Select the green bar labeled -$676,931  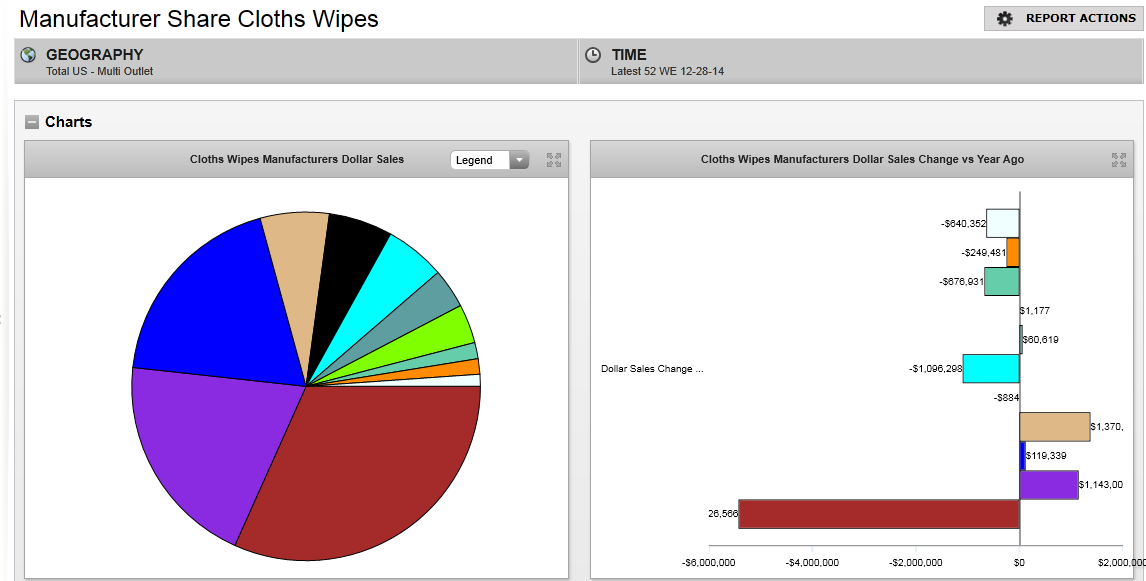1001,282
